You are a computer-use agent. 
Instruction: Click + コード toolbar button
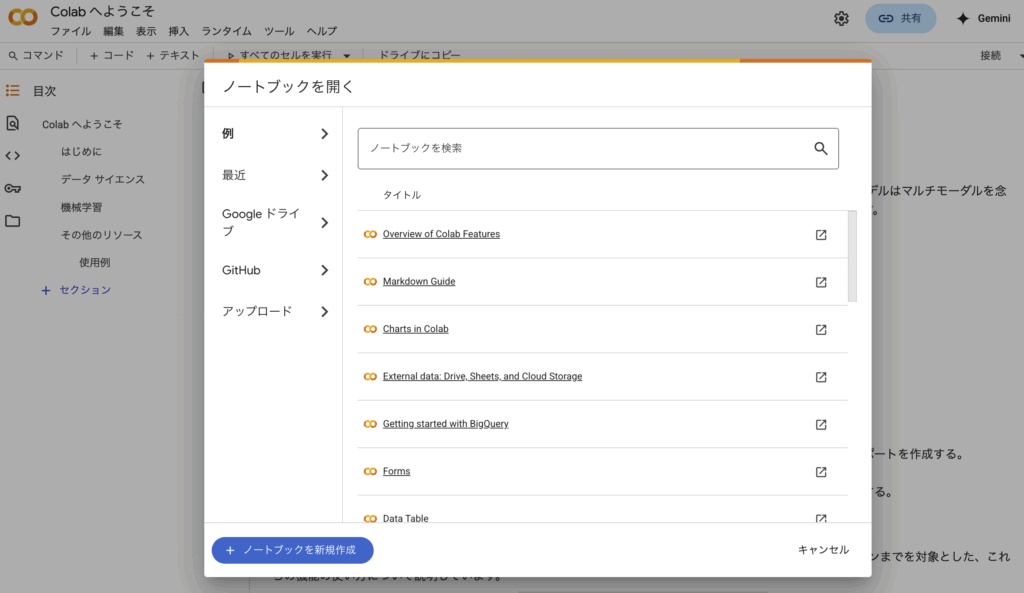[x=112, y=56]
